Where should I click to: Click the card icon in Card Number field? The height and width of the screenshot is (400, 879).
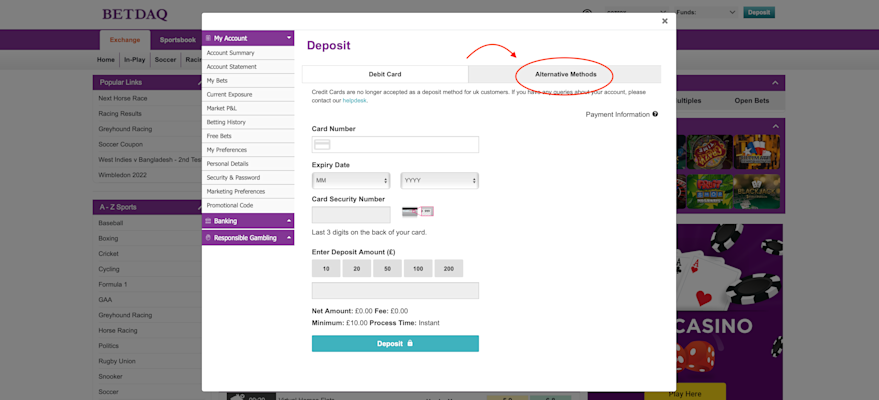coord(322,145)
